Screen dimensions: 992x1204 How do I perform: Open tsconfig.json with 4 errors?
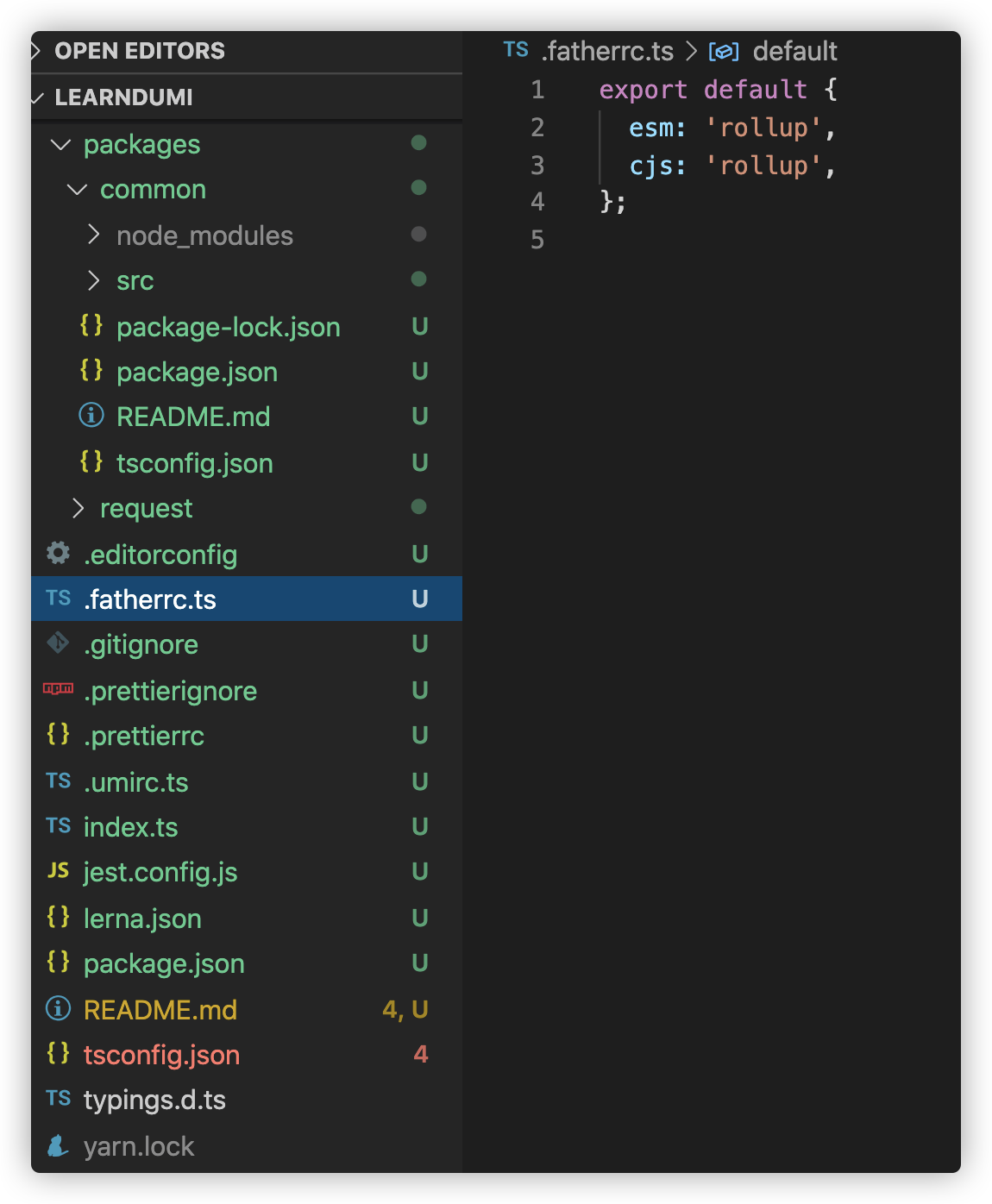[161, 1055]
